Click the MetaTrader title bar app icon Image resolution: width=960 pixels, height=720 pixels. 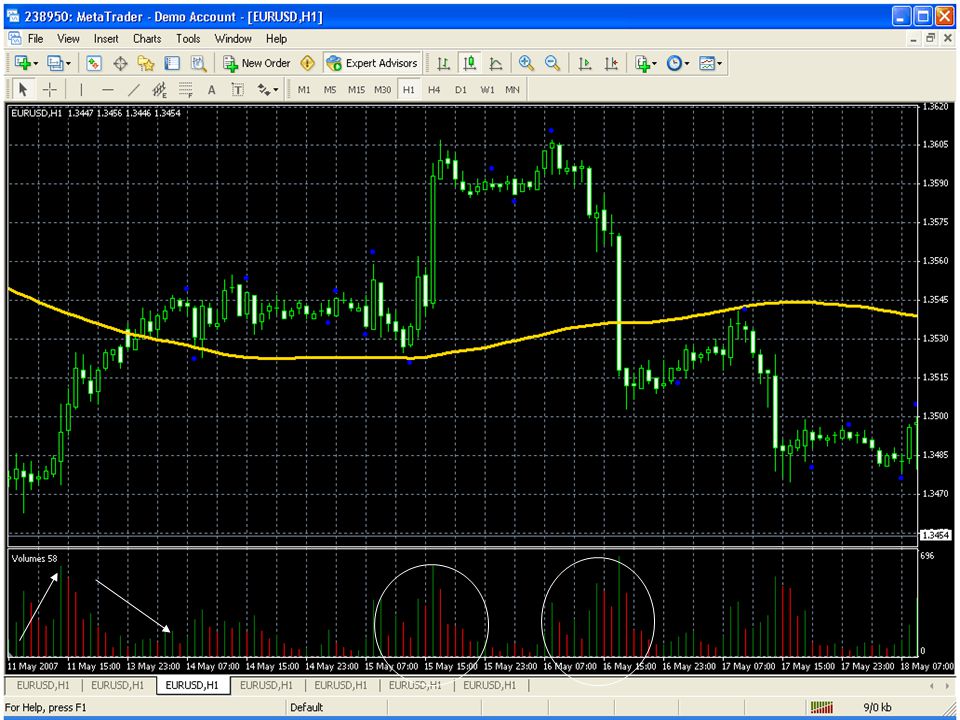pyautogui.click(x=12, y=17)
